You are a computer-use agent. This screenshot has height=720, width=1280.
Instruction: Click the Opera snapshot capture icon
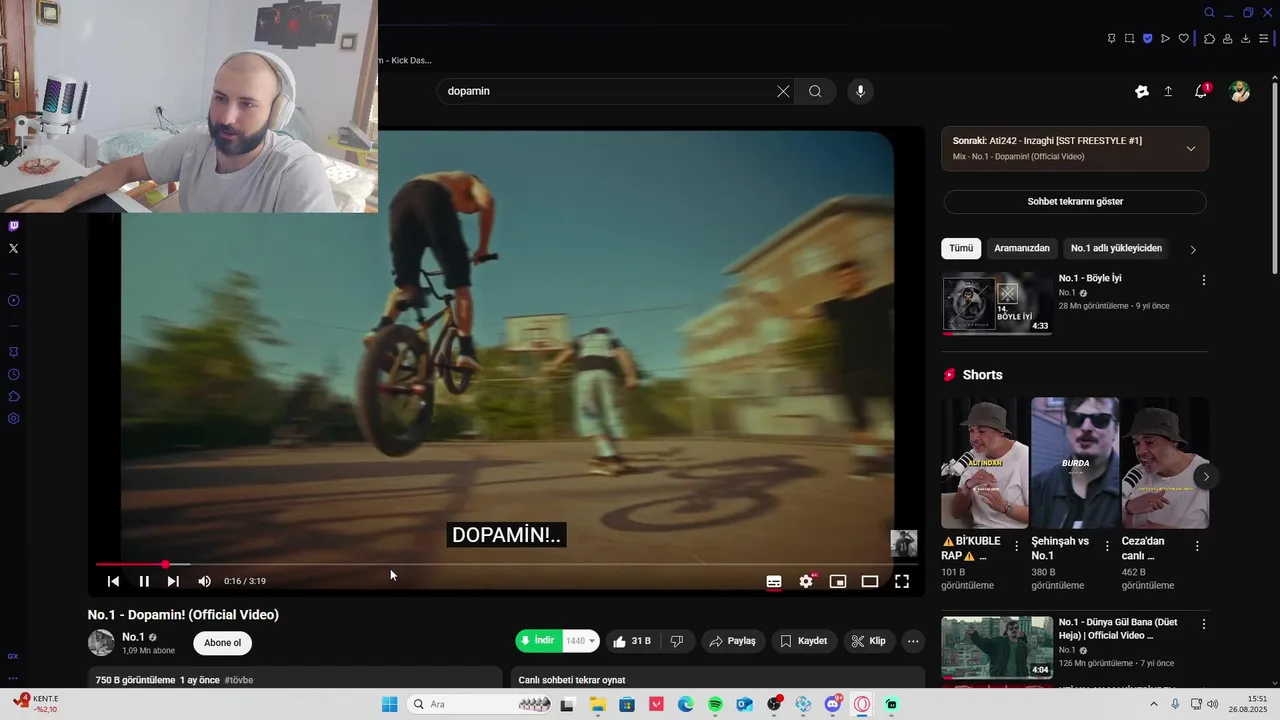pyautogui.click(x=1129, y=39)
